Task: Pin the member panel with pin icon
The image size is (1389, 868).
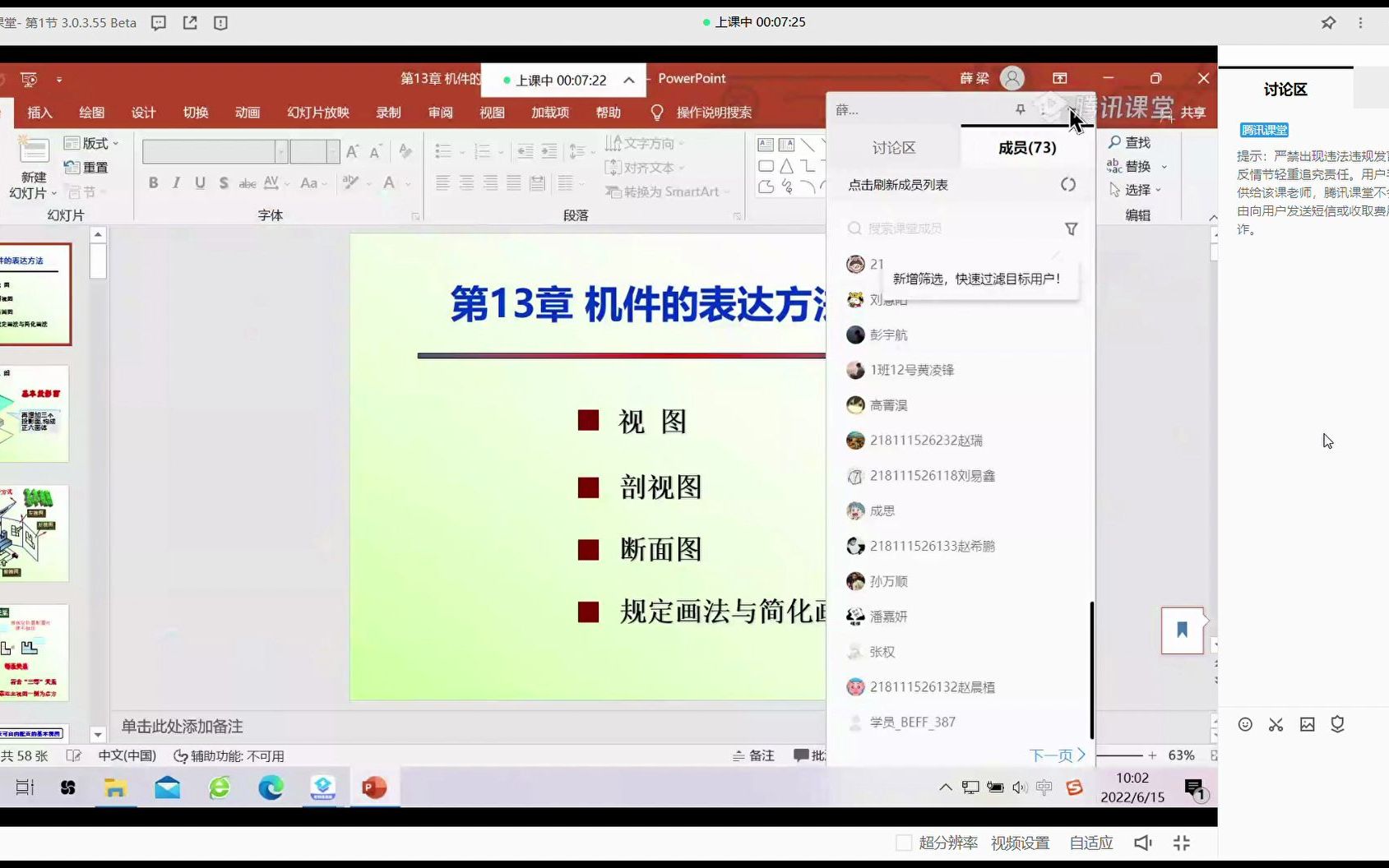Action: click(x=1020, y=109)
